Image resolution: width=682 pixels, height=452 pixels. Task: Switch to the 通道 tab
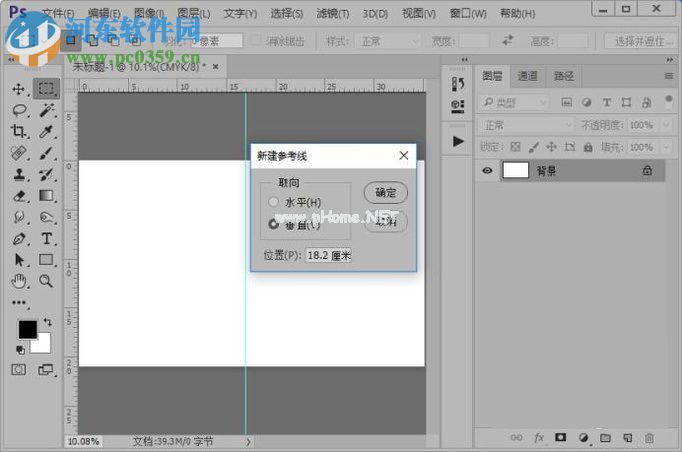(527, 76)
